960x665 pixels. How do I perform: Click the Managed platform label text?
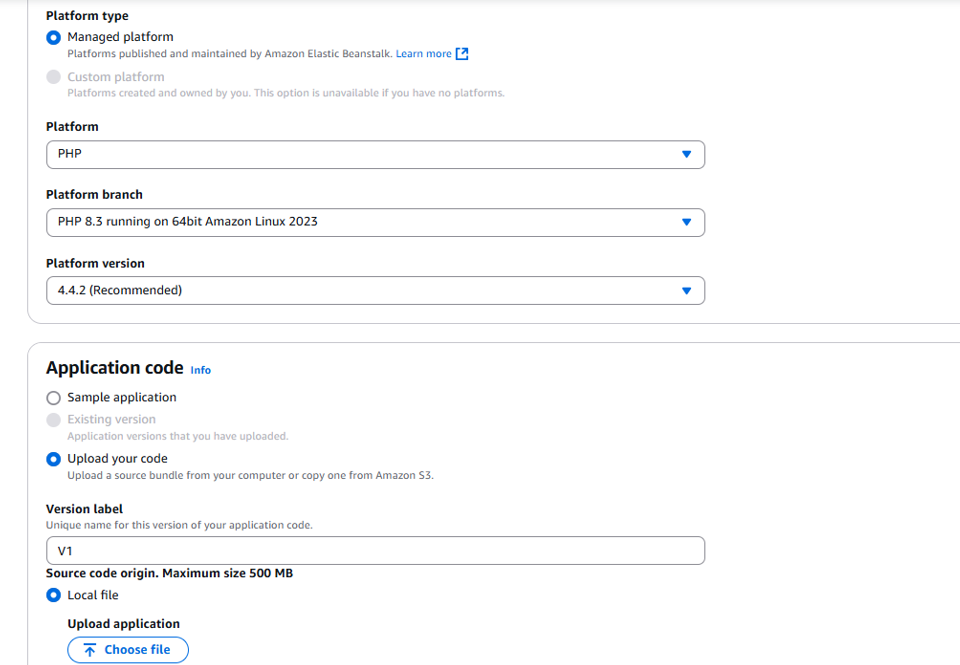tap(120, 37)
